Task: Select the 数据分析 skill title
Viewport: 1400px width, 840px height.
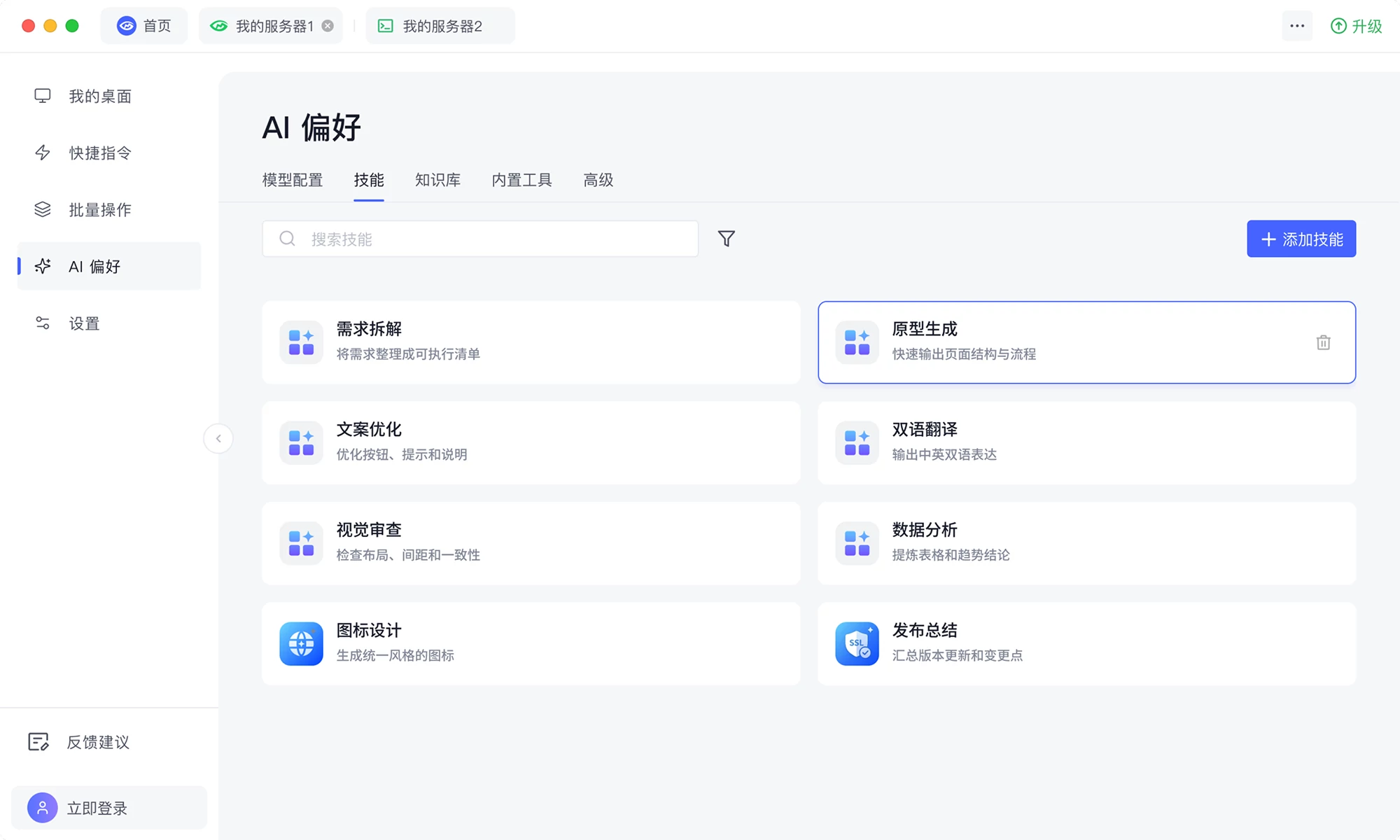Action: pyautogui.click(x=925, y=530)
